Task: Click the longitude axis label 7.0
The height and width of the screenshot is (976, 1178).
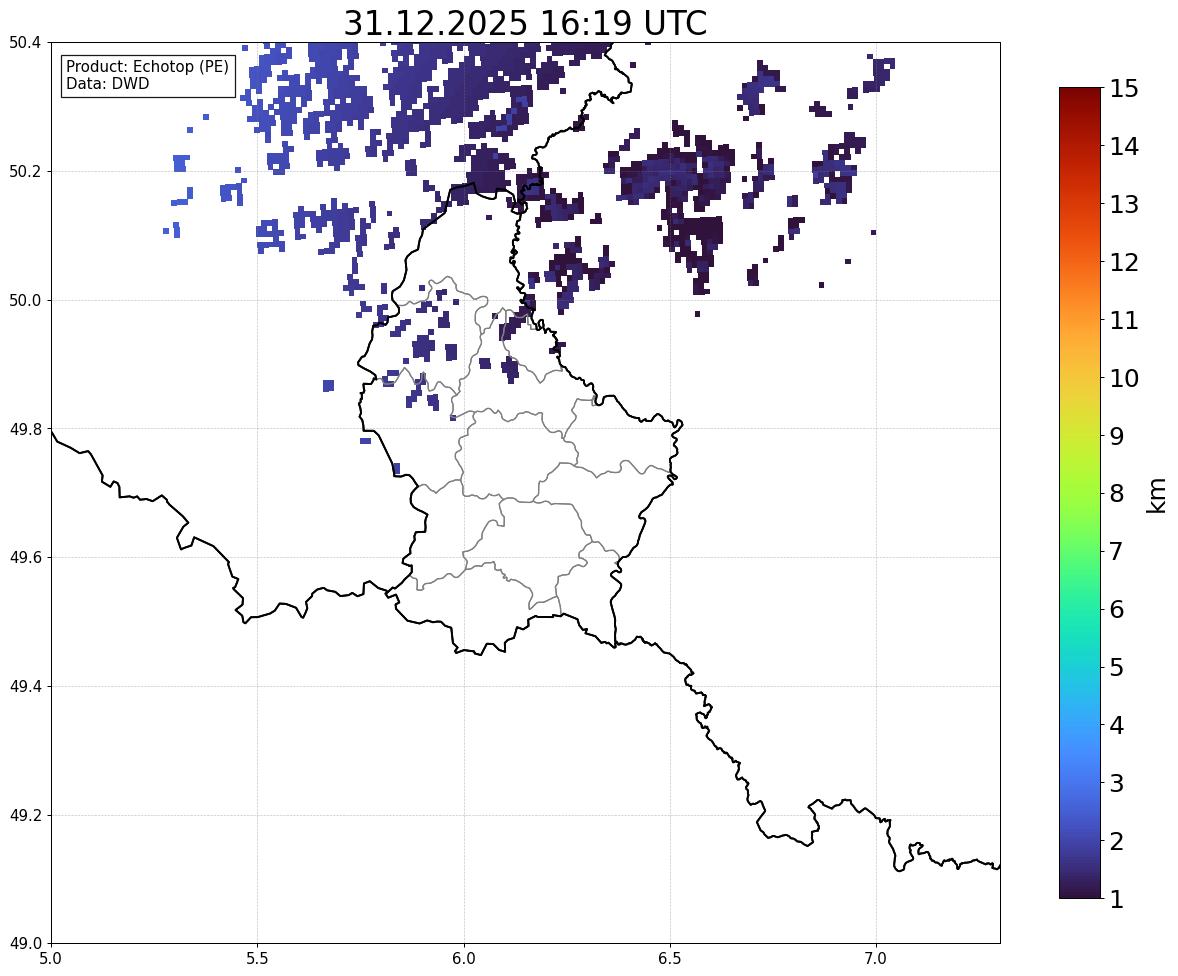Action: point(876,959)
